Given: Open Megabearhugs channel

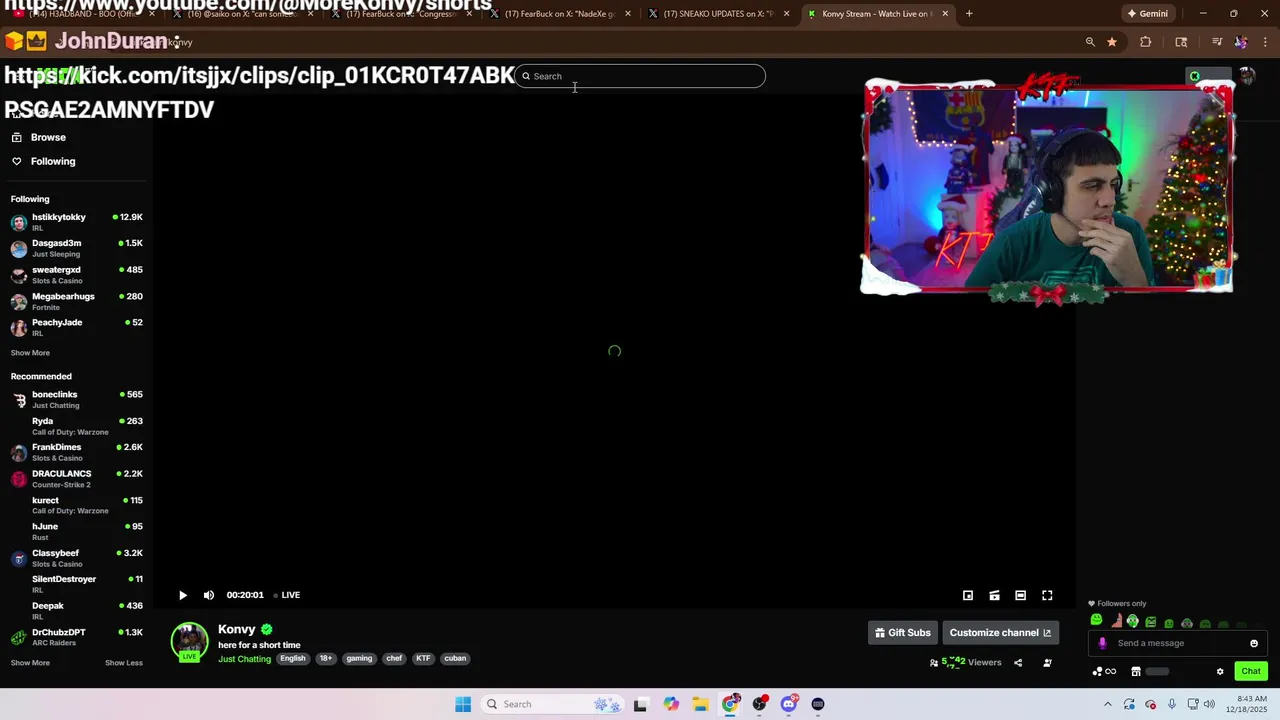Looking at the screenshot, I should 76,301.
